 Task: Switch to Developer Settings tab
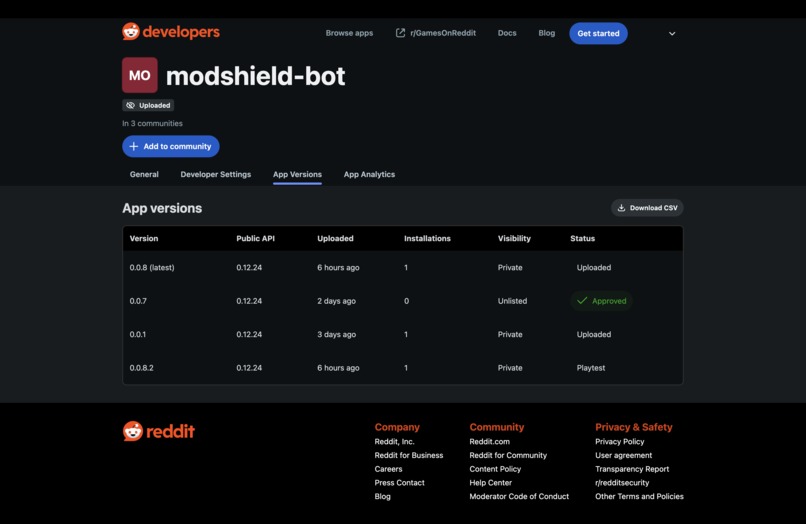pos(215,174)
